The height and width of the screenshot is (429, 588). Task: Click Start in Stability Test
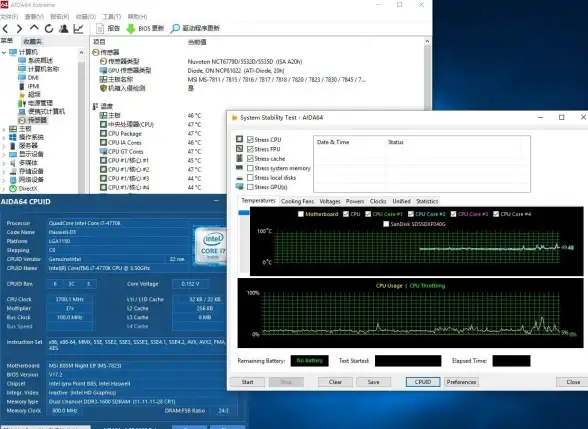(x=247, y=382)
